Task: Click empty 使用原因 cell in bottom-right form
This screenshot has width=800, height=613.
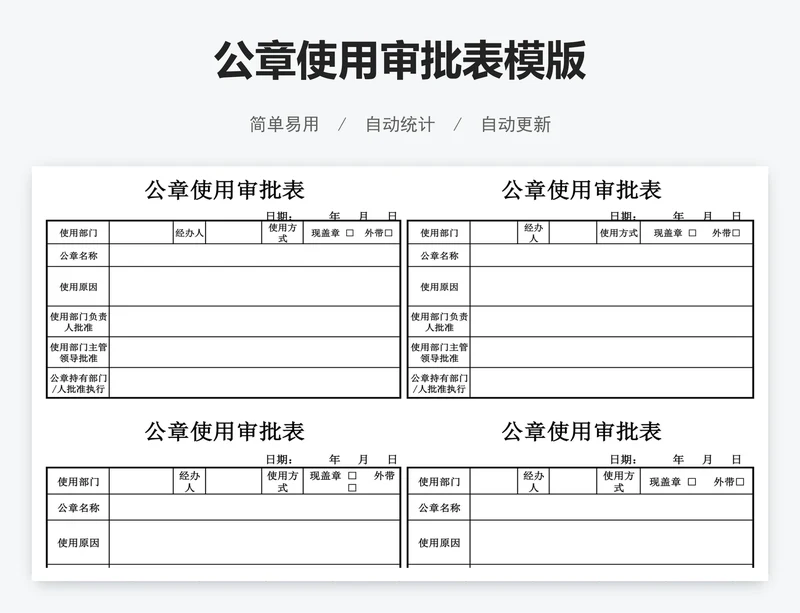Action: pyautogui.click(x=611, y=543)
